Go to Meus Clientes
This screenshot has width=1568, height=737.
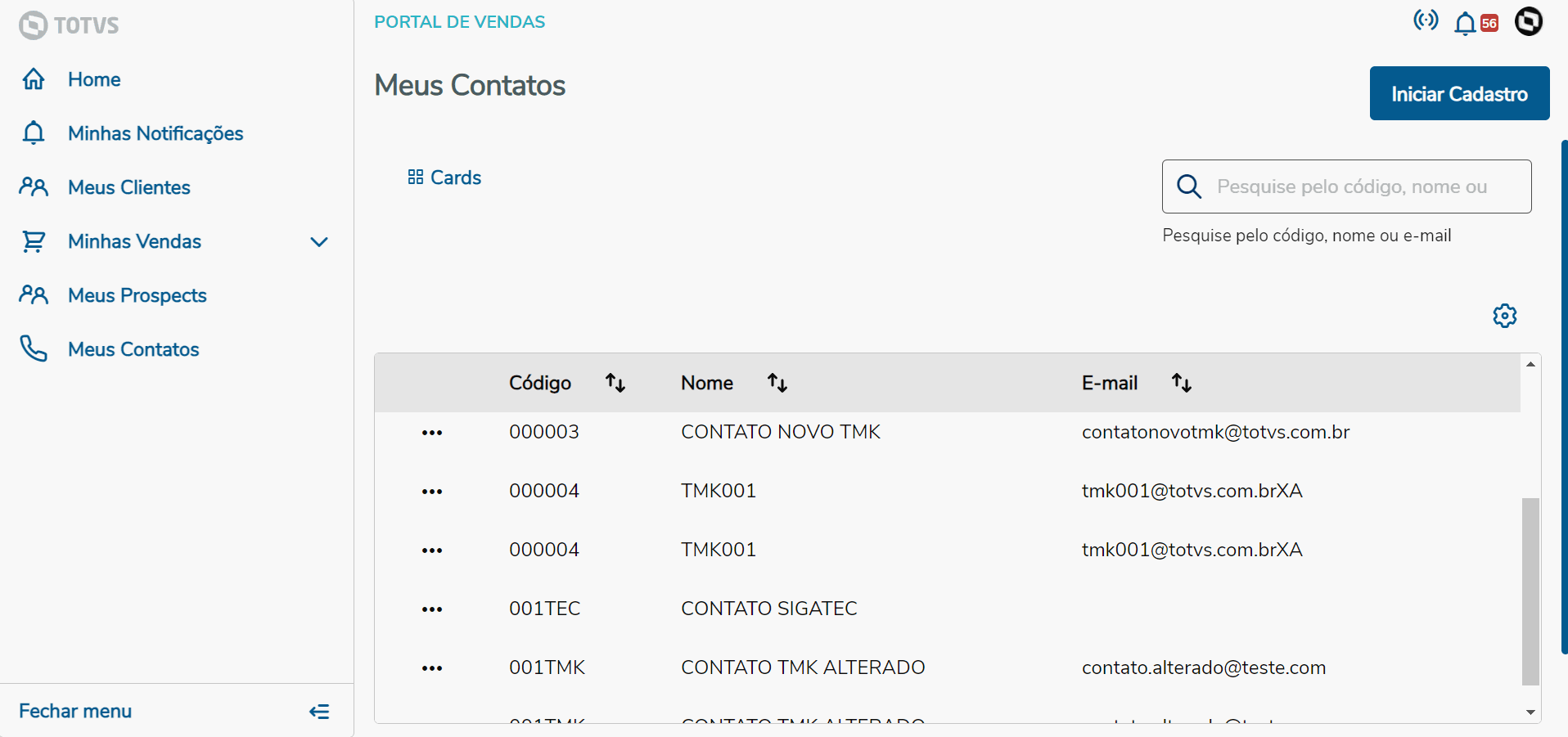tap(128, 187)
